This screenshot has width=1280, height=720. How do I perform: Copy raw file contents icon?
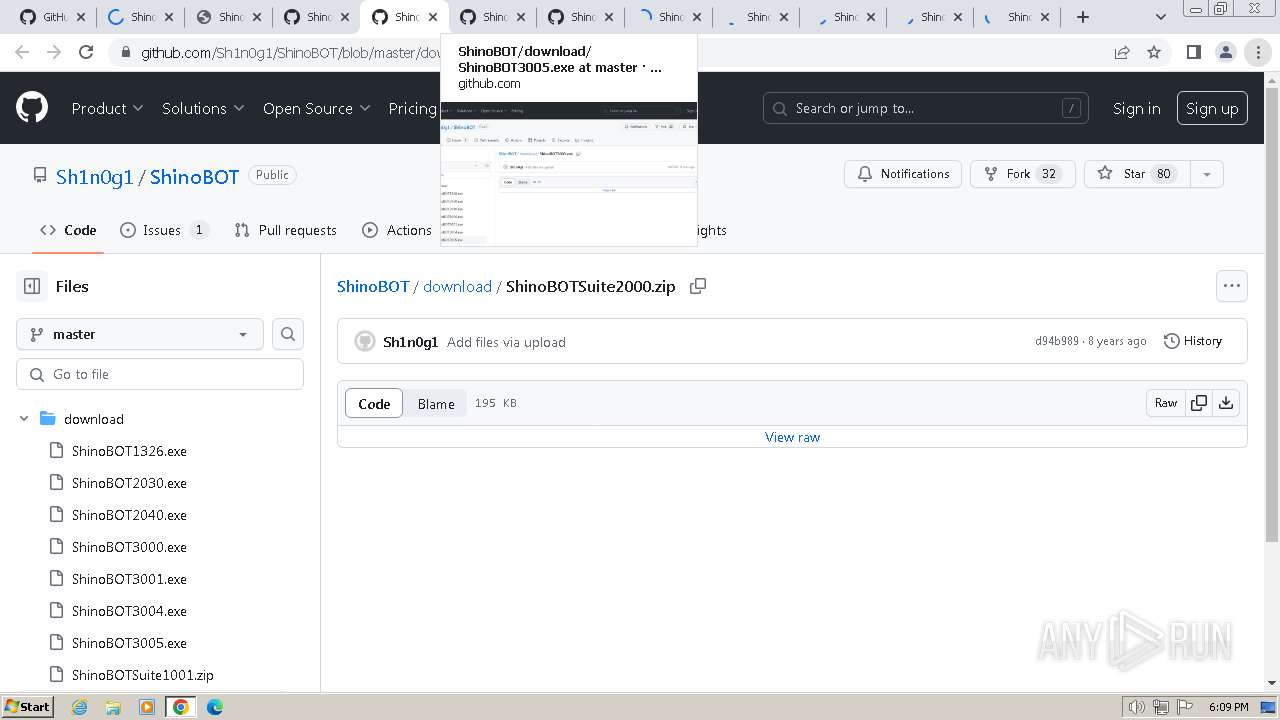tap(1198, 403)
